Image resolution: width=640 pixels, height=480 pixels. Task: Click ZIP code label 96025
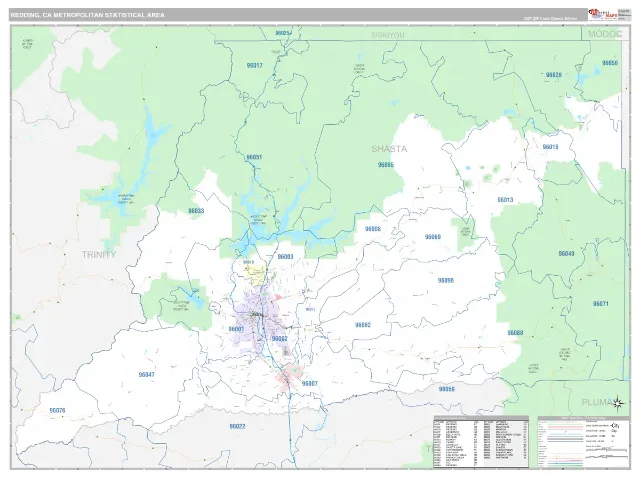[282, 33]
